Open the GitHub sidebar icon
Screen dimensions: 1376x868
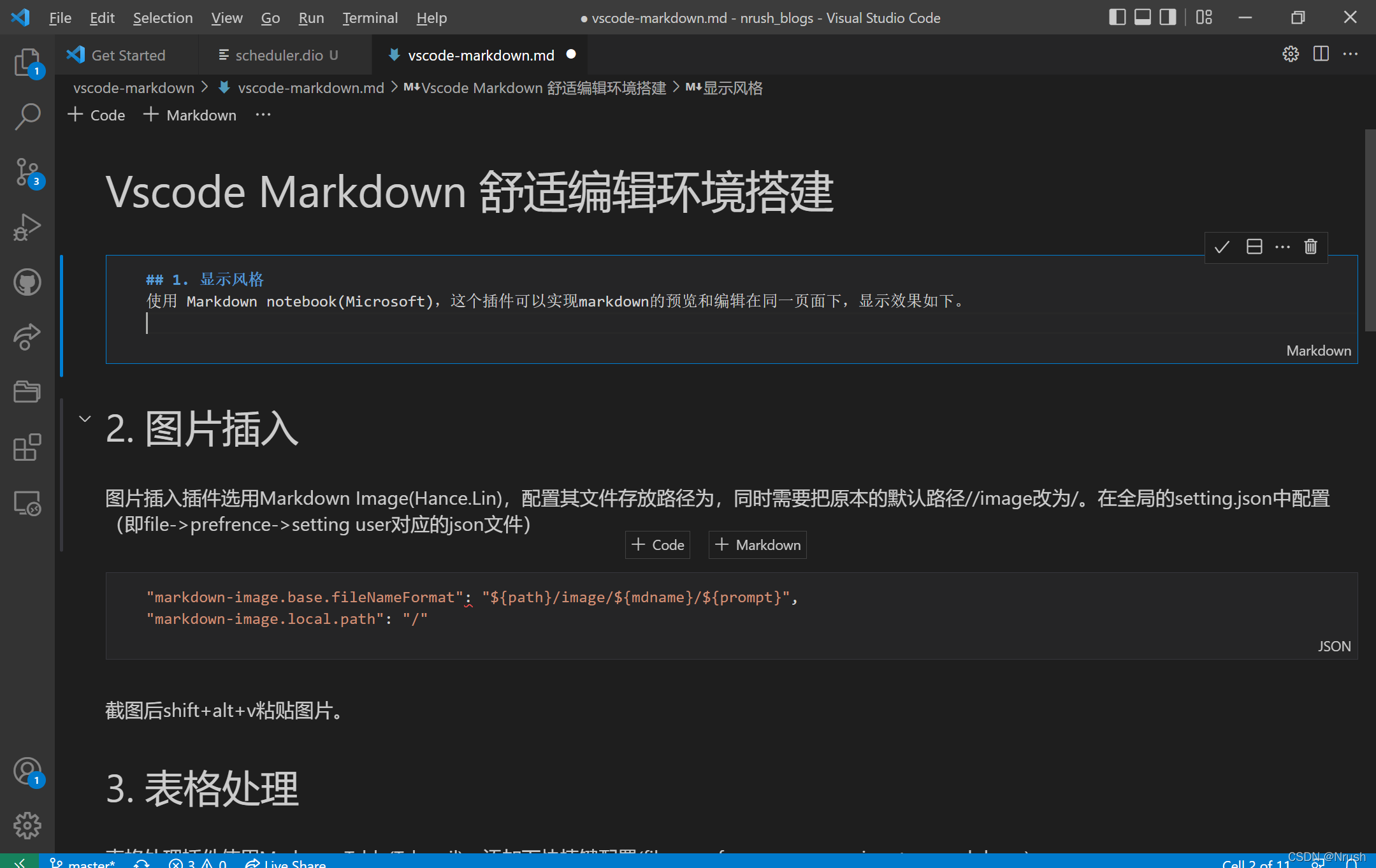pyautogui.click(x=27, y=282)
